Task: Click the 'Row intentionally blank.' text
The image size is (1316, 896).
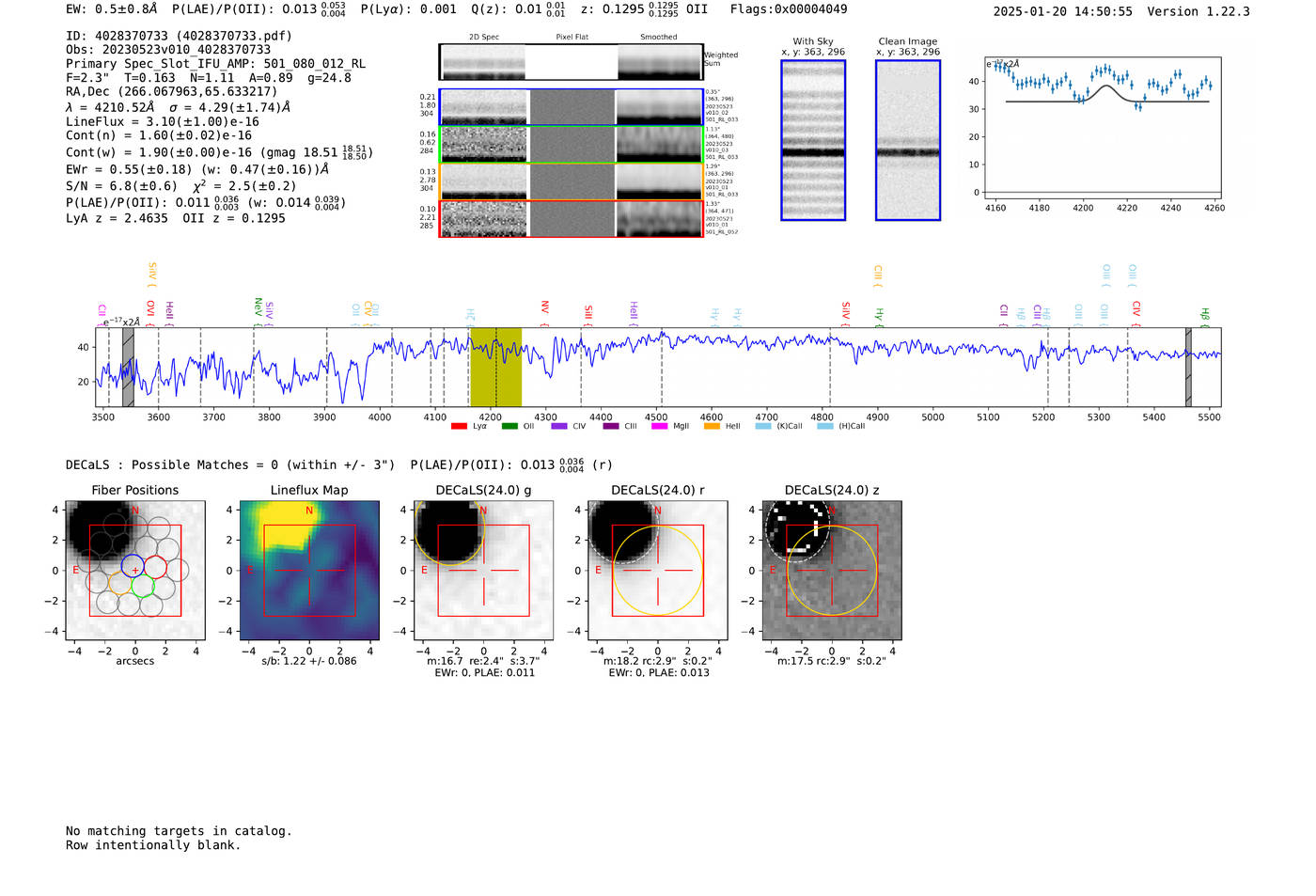Action: click(x=153, y=845)
